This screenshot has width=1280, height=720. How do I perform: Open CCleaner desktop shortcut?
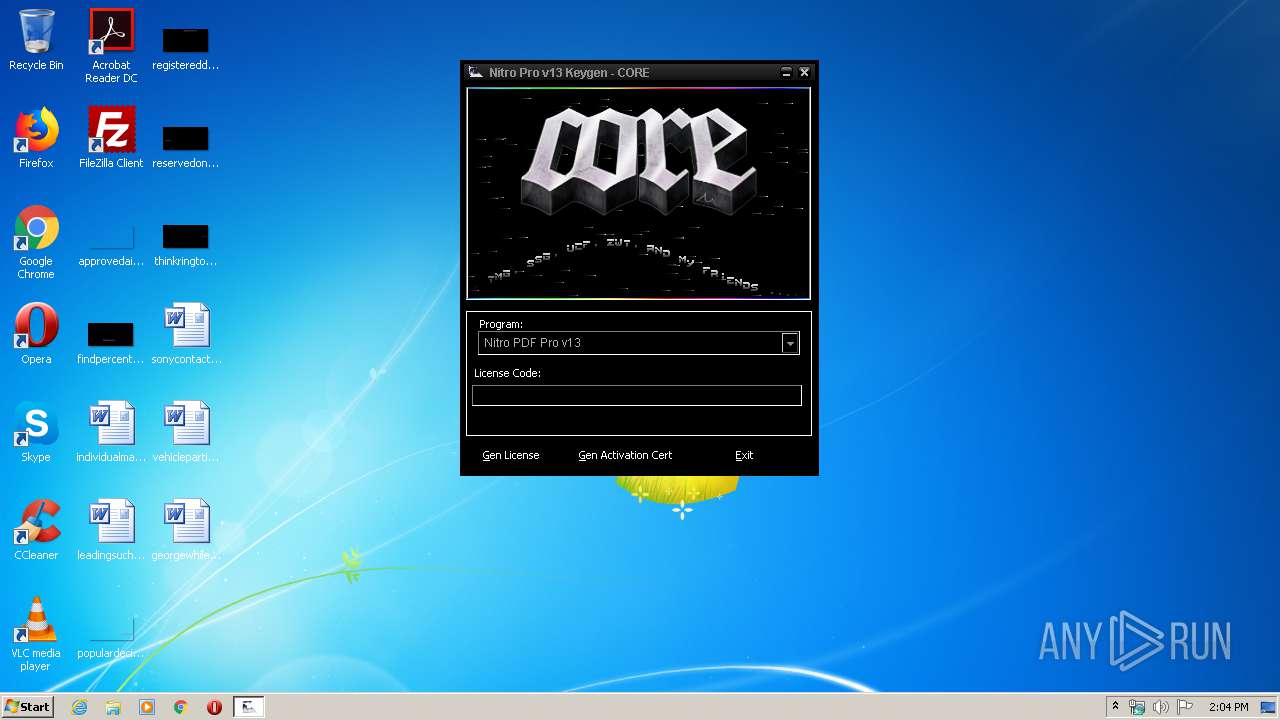[36, 530]
